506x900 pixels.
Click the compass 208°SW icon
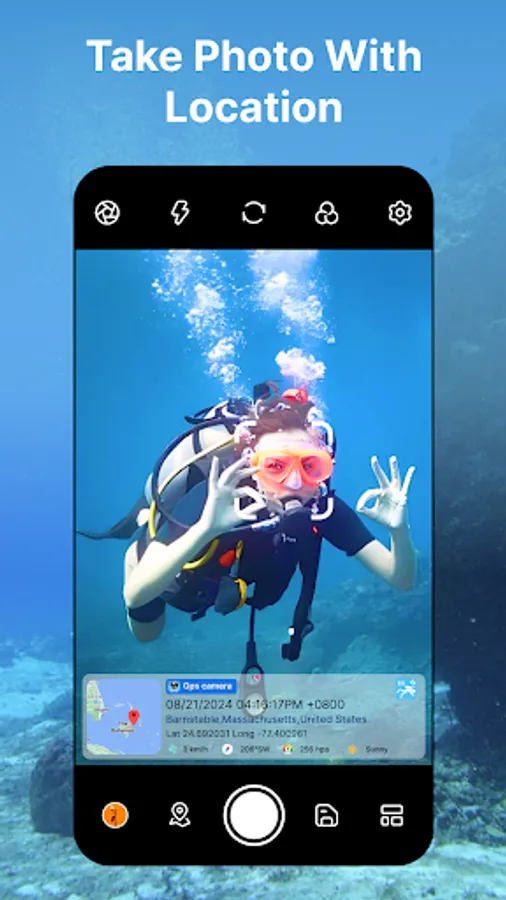tap(227, 749)
